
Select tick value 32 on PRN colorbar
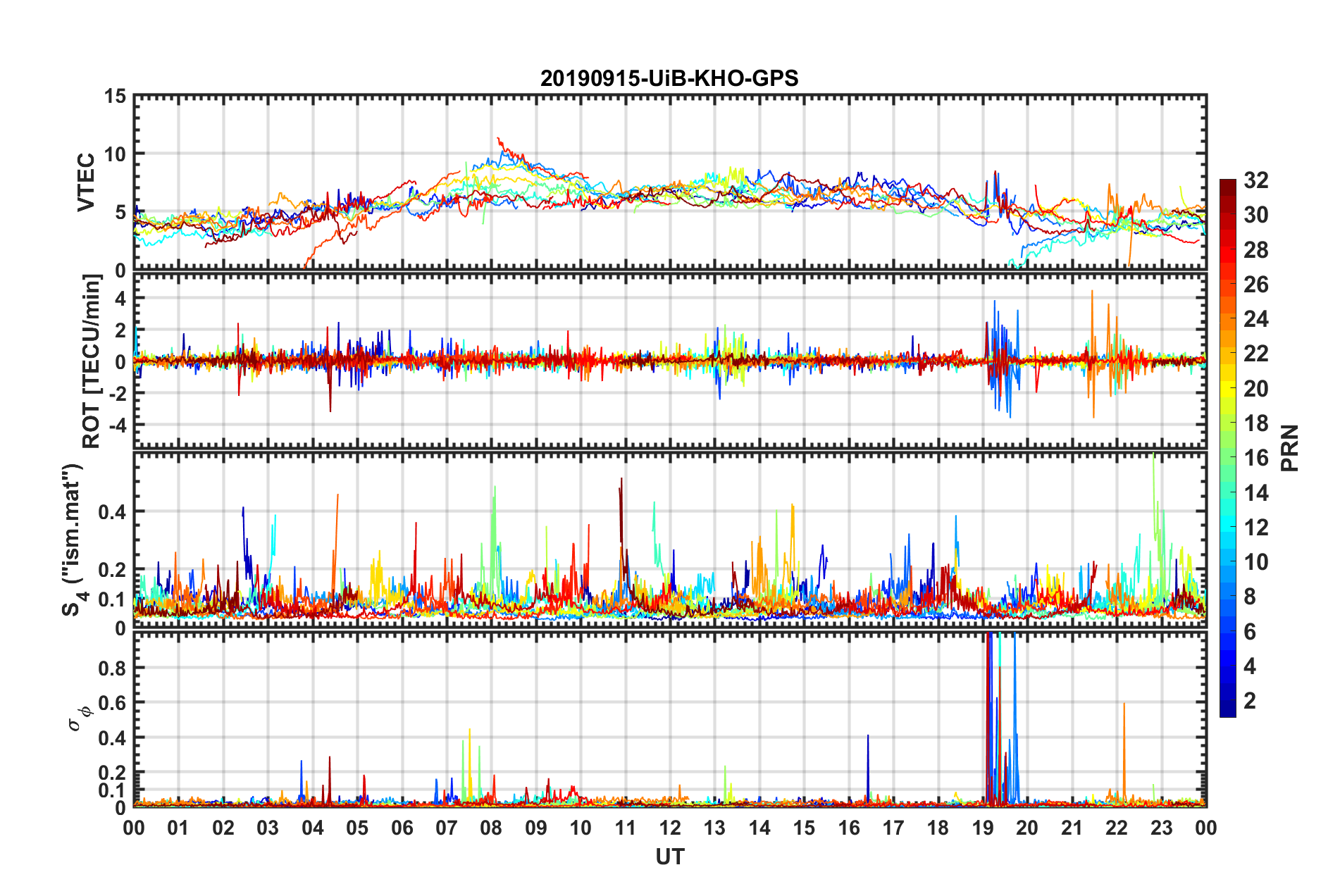coord(1255,180)
